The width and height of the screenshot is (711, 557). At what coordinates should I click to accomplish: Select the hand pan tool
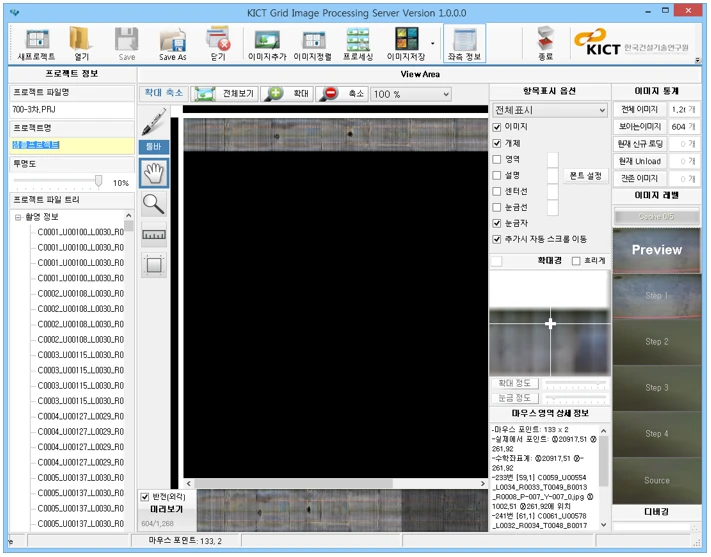[154, 173]
